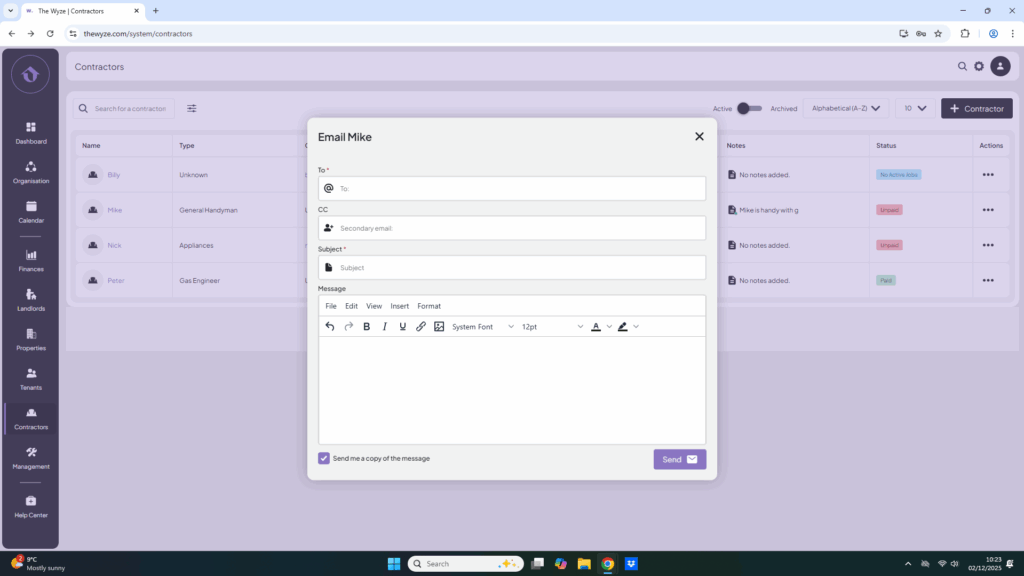The height and width of the screenshot is (576, 1024).
Task: Click the Italic formatting icon
Action: pyautogui.click(x=385, y=327)
